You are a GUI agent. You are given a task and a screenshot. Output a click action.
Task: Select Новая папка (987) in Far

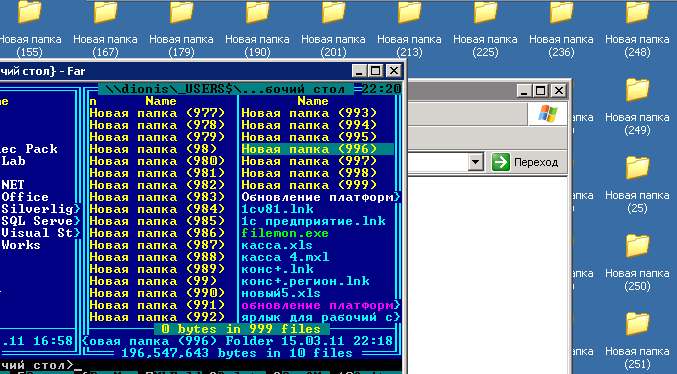pyautogui.click(x=157, y=245)
